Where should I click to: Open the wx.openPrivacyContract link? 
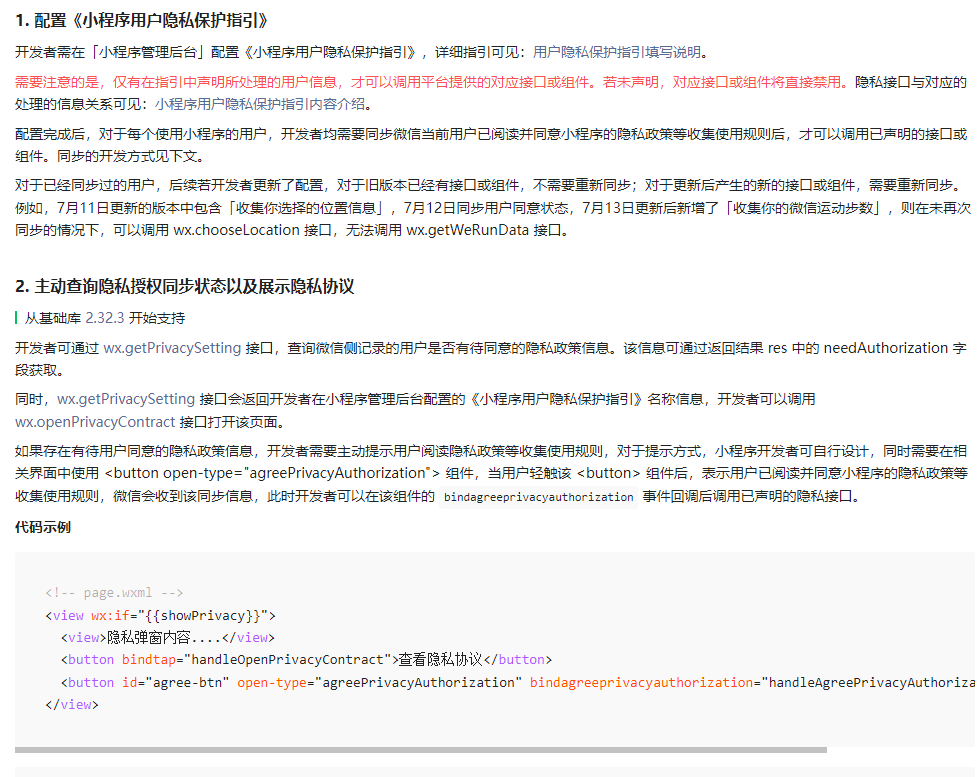pos(95,422)
